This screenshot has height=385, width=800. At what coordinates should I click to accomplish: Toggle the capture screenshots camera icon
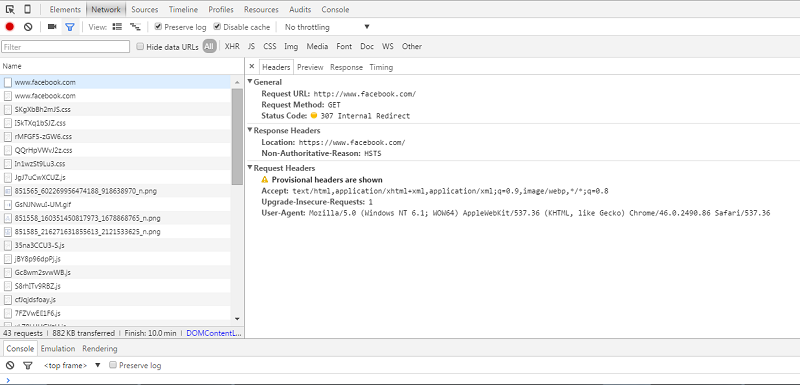pos(52,27)
